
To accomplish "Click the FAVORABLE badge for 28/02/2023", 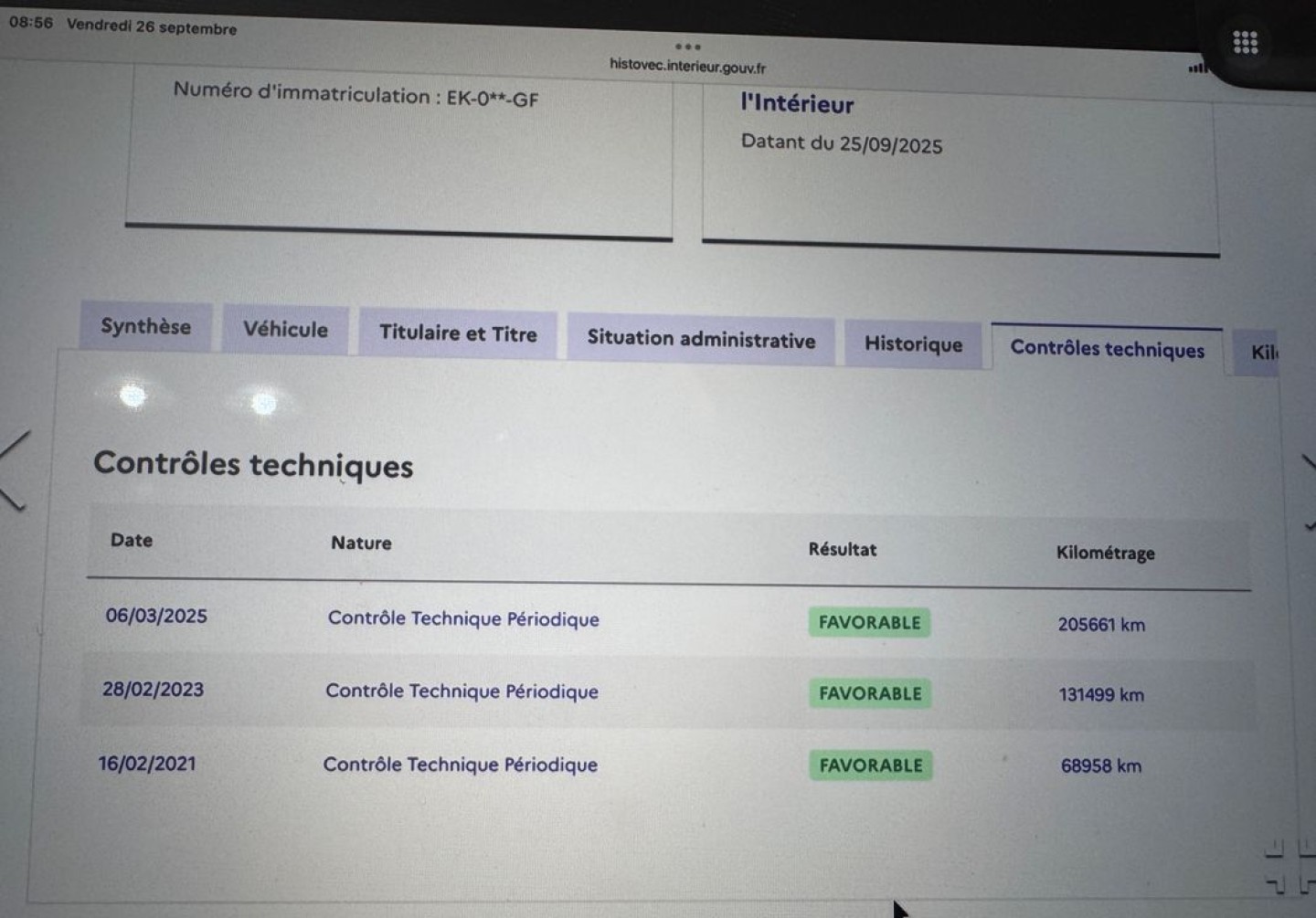I will tap(870, 694).
